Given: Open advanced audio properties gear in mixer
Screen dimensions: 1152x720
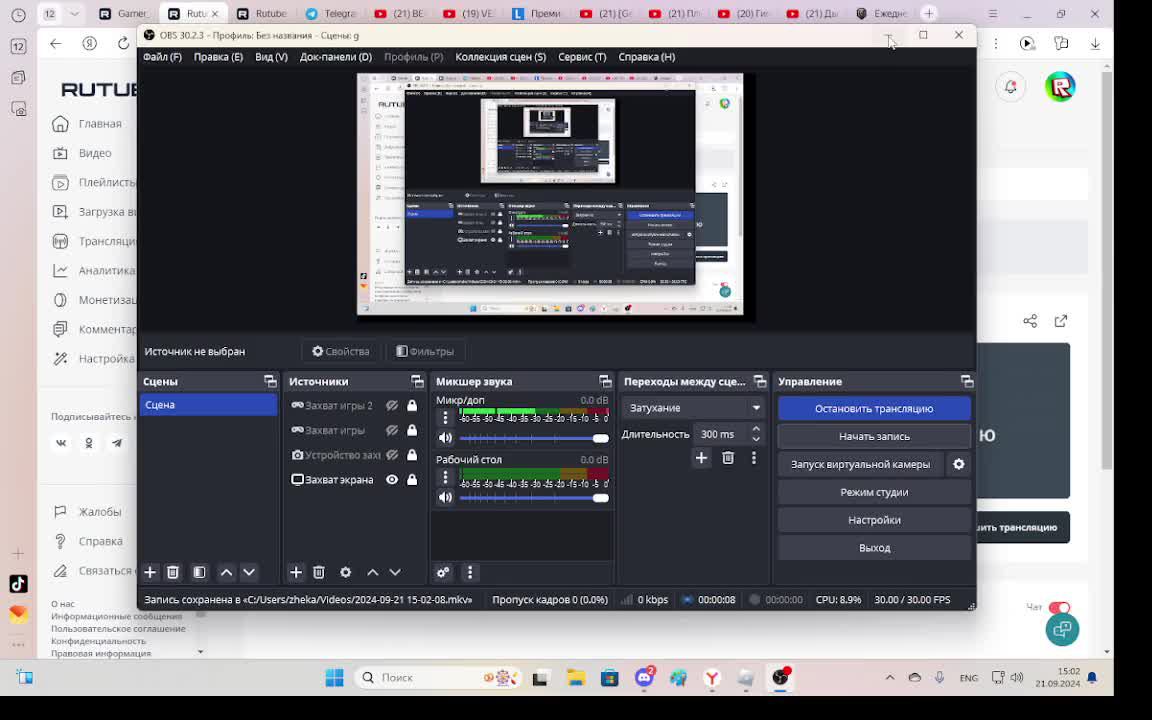Looking at the screenshot, I should [x=443, y=572].
